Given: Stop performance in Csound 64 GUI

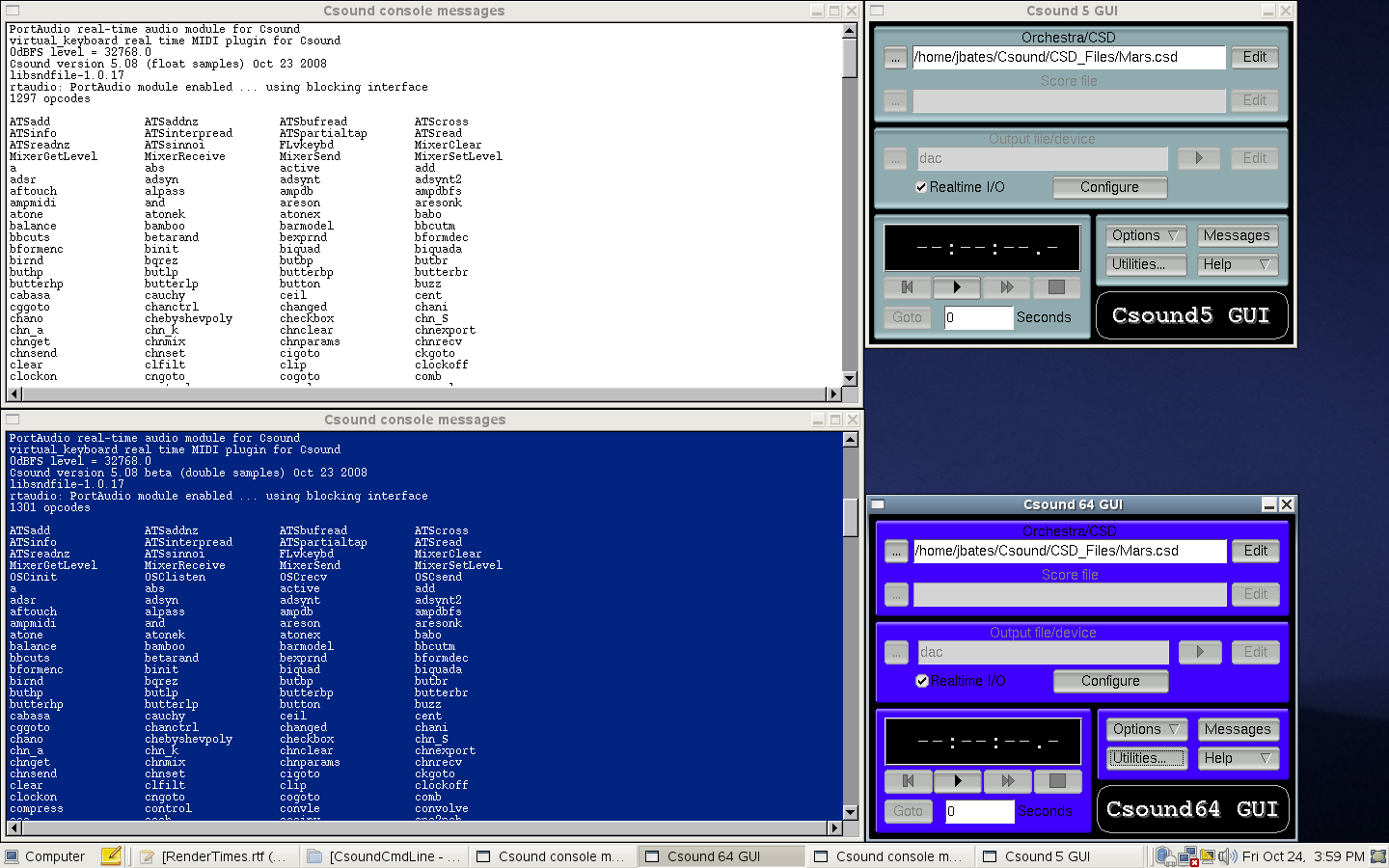Looking at the screenshot, I should (x=1057, y=780).
